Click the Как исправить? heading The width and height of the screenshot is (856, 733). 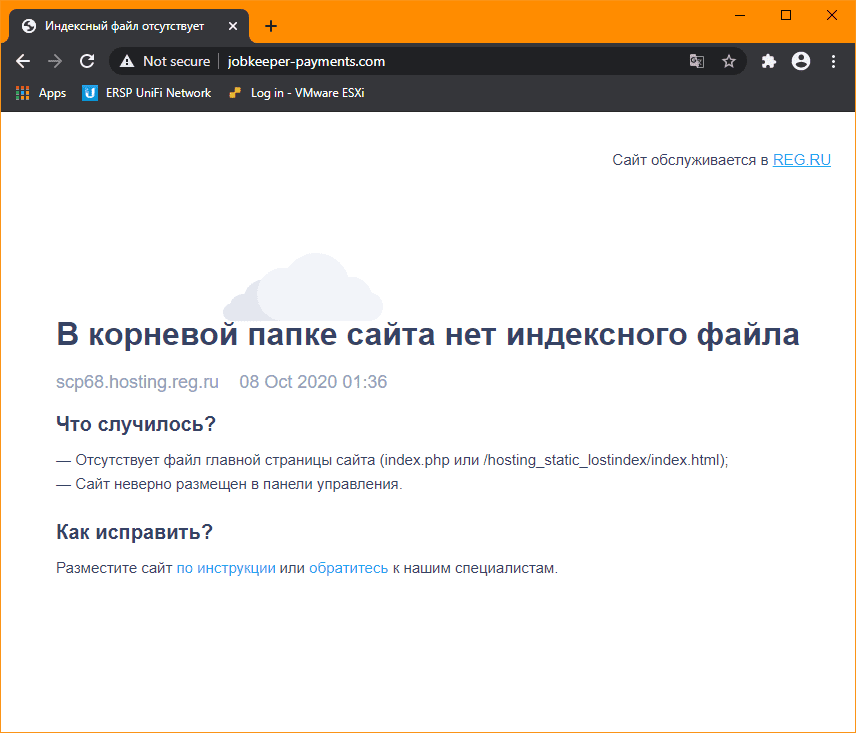pyautogui.click(x=134, y=532)
